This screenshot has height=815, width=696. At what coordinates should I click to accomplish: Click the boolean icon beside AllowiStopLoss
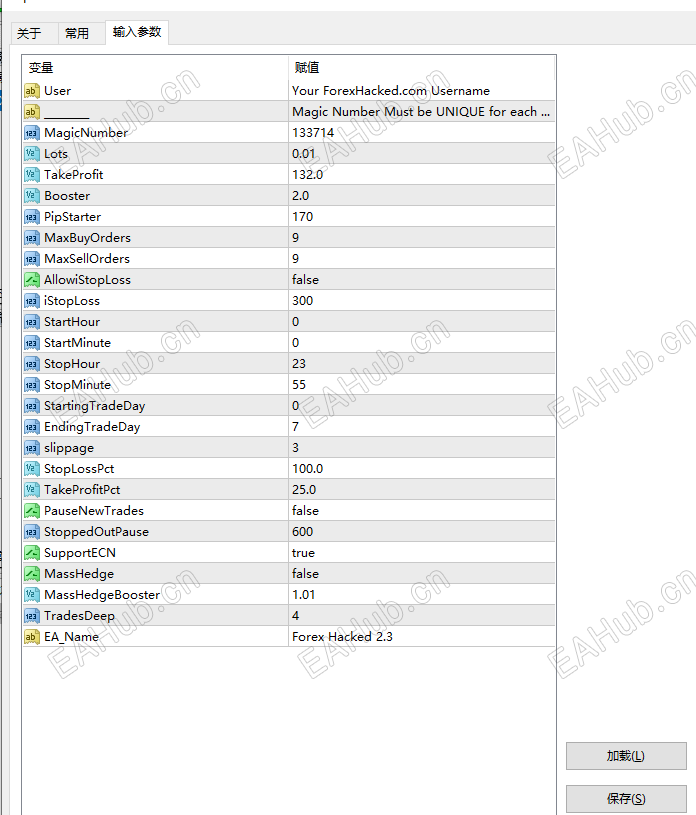click(32, 280)
